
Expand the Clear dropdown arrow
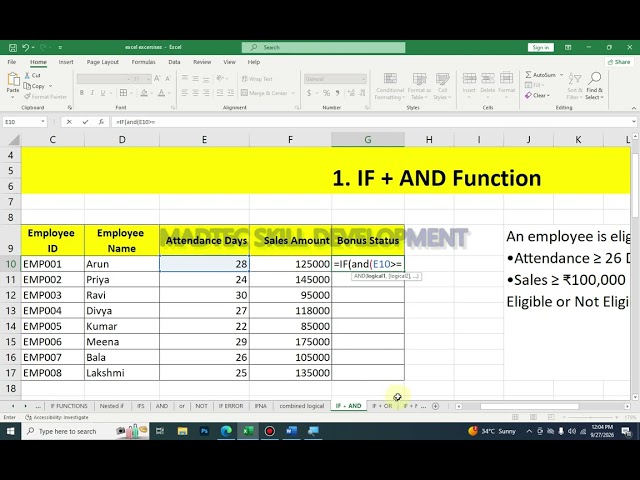click(549, 95)
